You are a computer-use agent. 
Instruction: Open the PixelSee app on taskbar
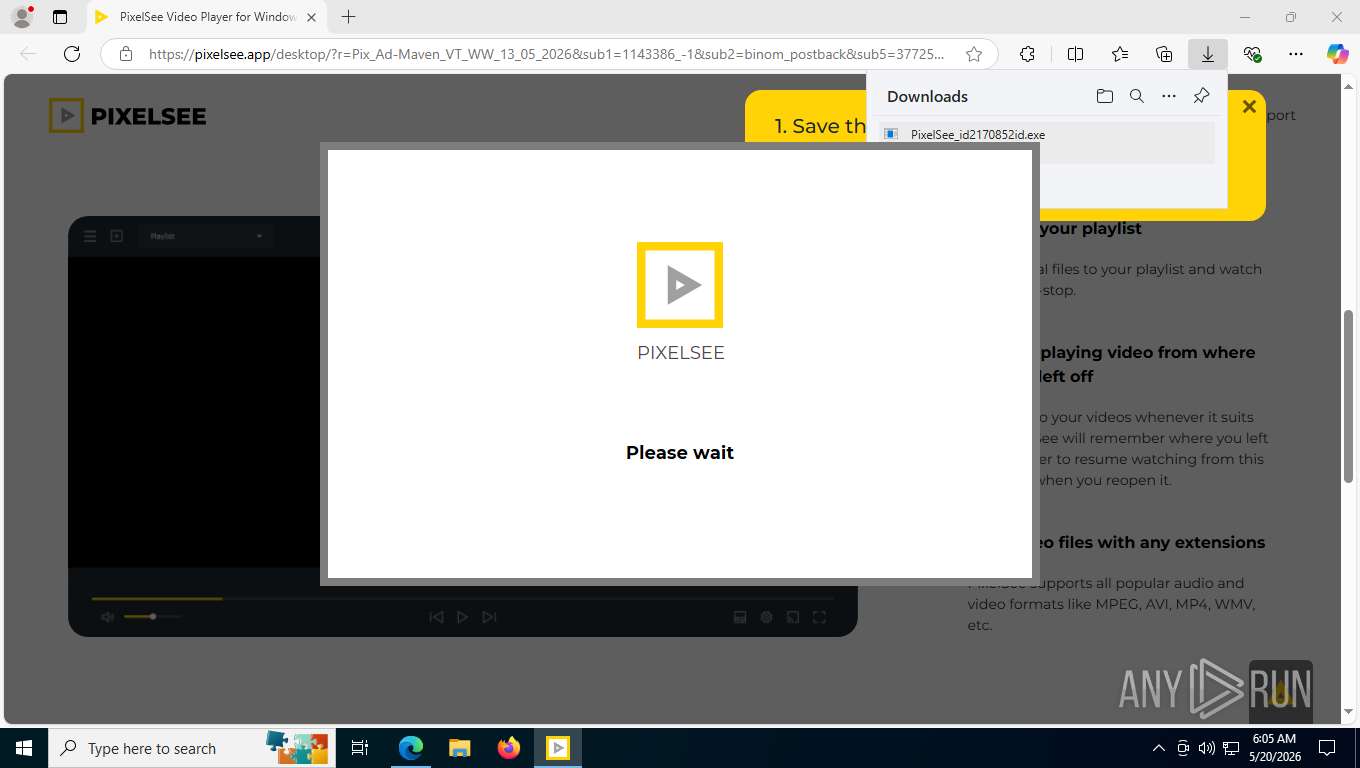(x=558, y=748)
